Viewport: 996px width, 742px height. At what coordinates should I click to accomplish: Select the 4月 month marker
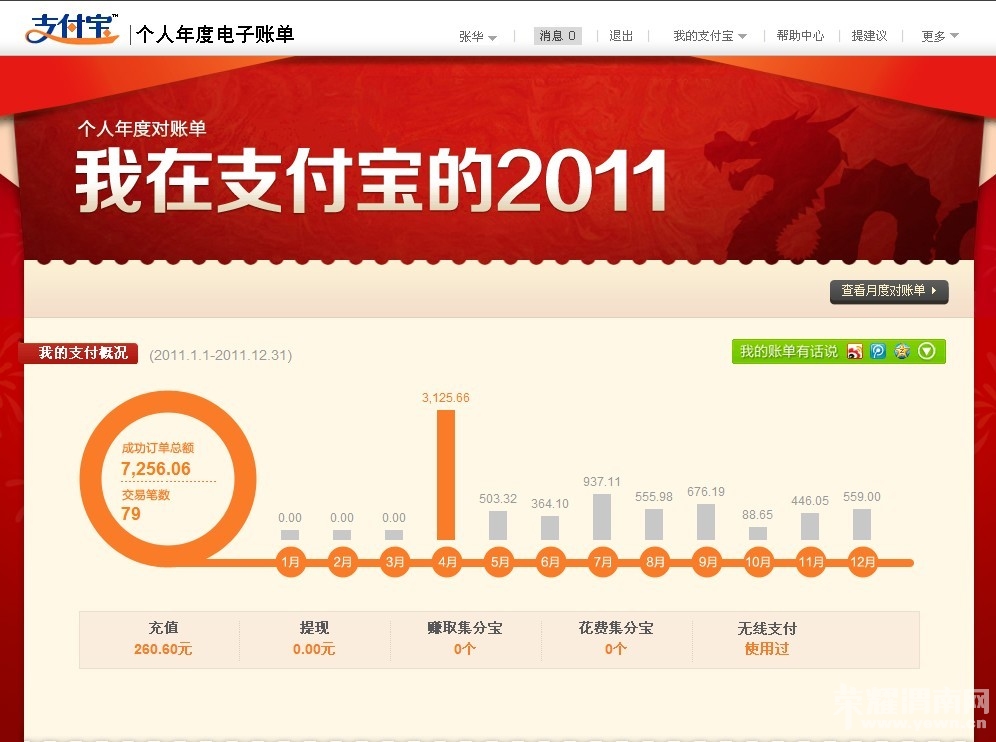click(447, 562)
